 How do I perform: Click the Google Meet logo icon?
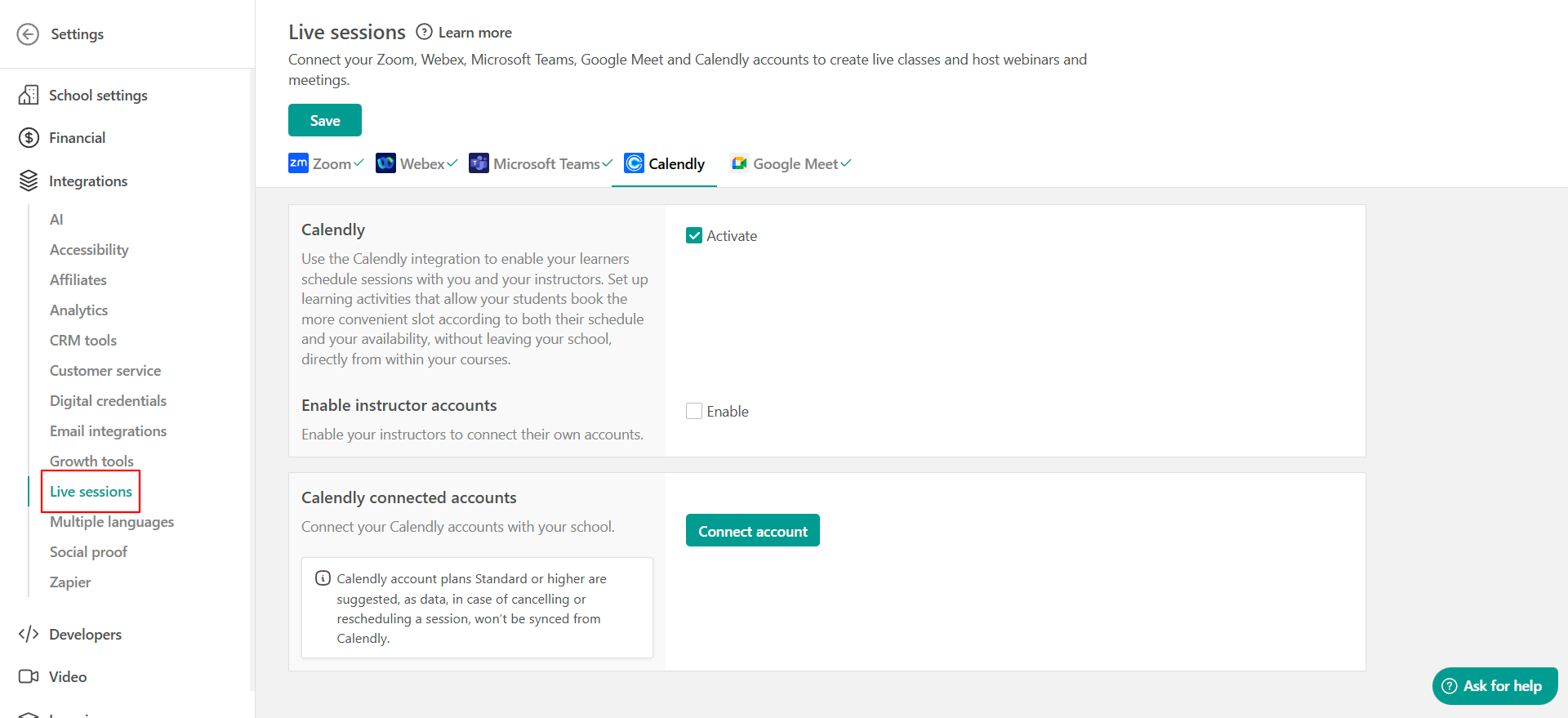[x=739, y=163]
